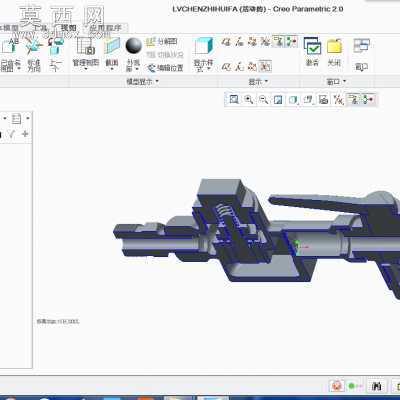This screenshot has height=400, width=400.
Task: Expand the 外观库 dropdown arrow
Action: pyautogui.click(x=137, y=69)
